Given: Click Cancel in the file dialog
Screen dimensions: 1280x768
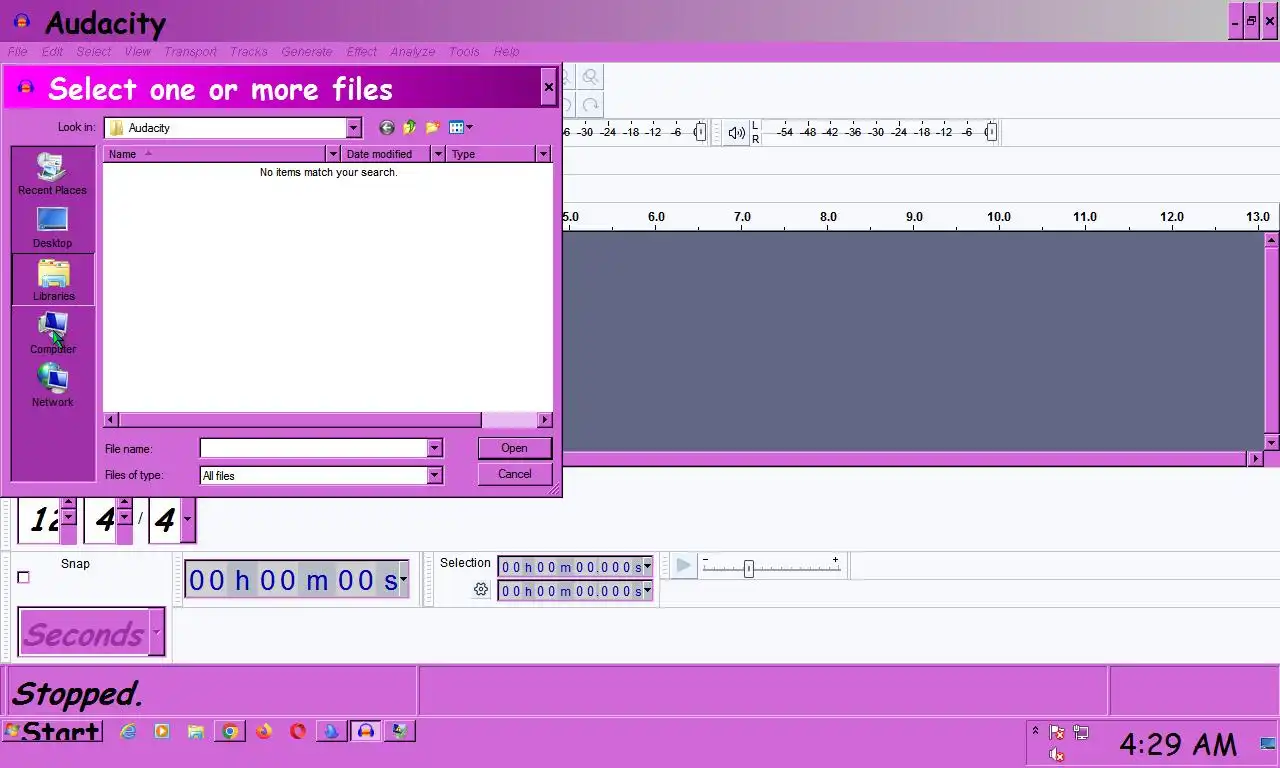Looking at the screenshot, I should [x=514, y=474].
